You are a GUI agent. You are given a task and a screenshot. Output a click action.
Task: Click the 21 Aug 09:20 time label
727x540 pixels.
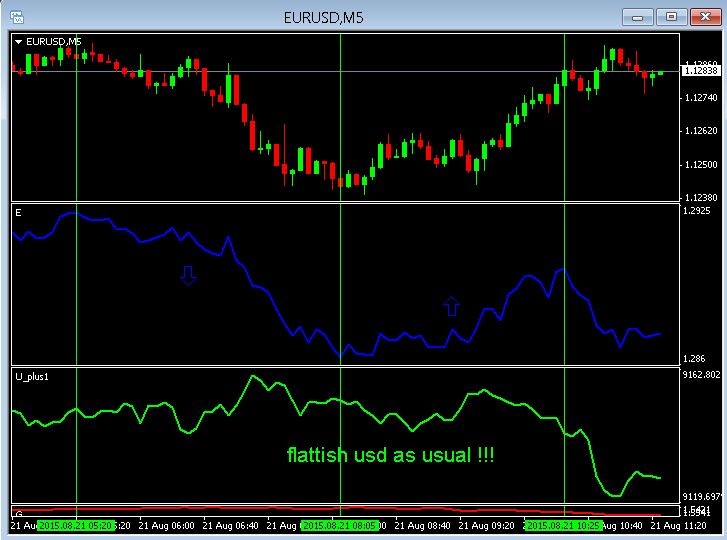(486, 526)
